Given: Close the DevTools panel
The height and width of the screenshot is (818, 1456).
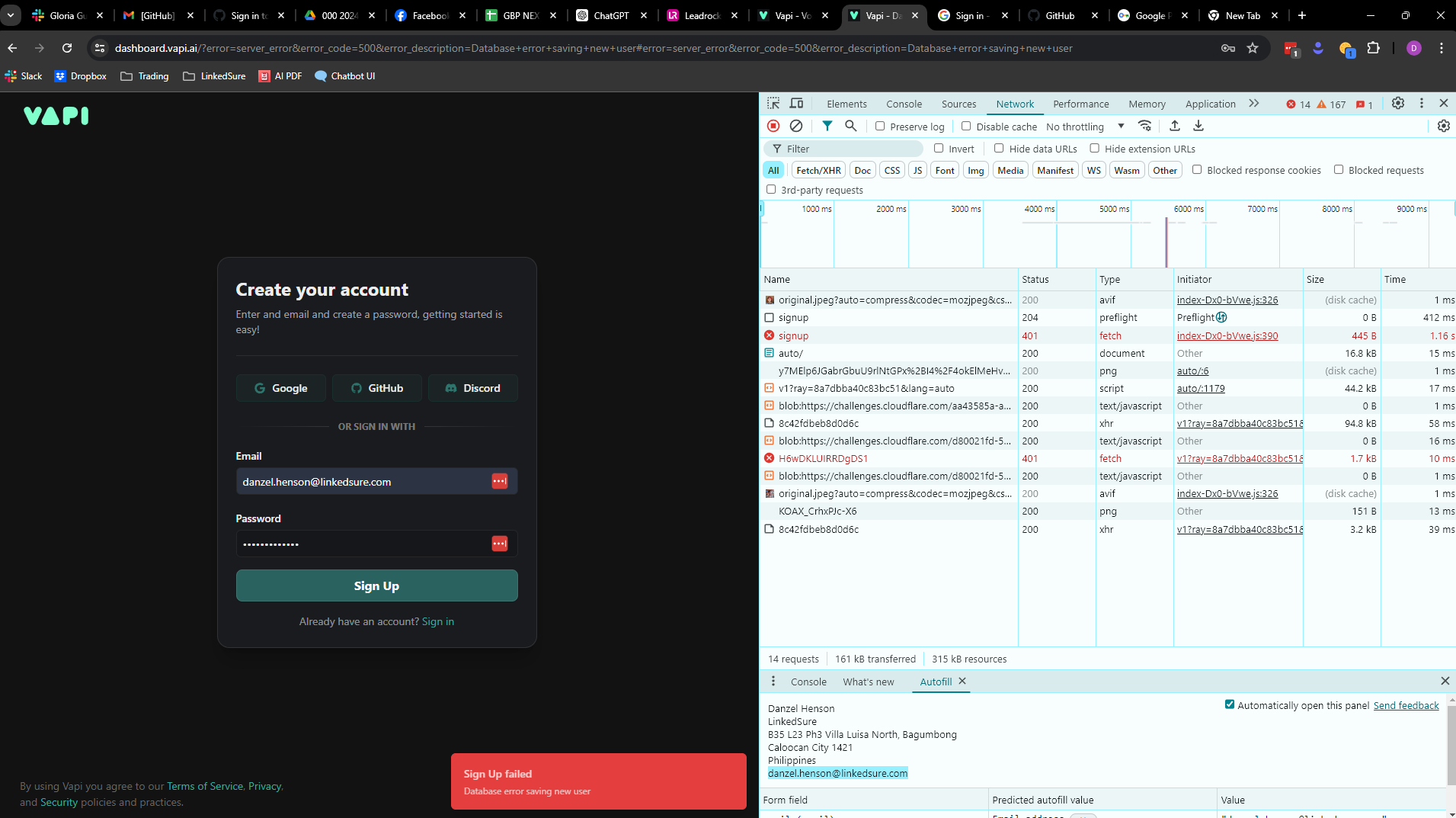Looking at the screenshot, I should pos(1444,103).
